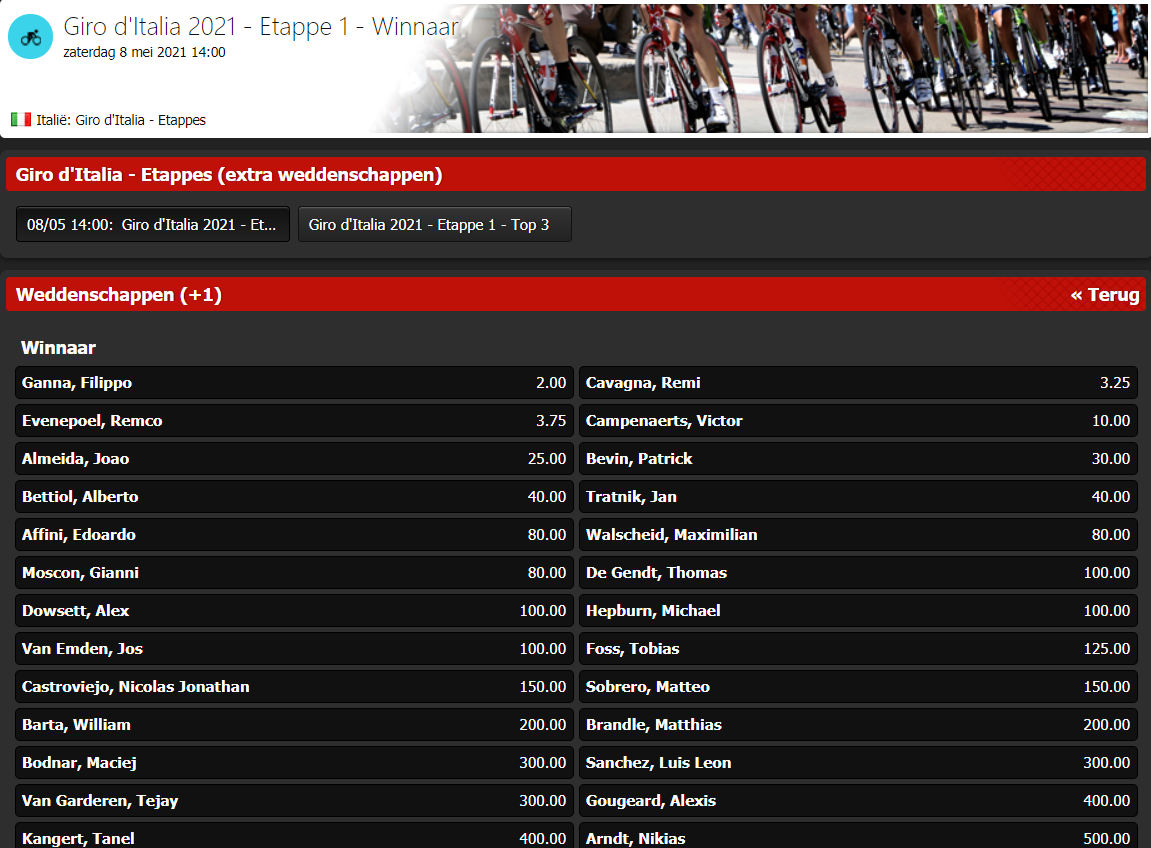Pick Evenepoel, Remco at 3.75
Image resolution: width=1151 pixels, height=848 pixels.
tap(294, 421)
